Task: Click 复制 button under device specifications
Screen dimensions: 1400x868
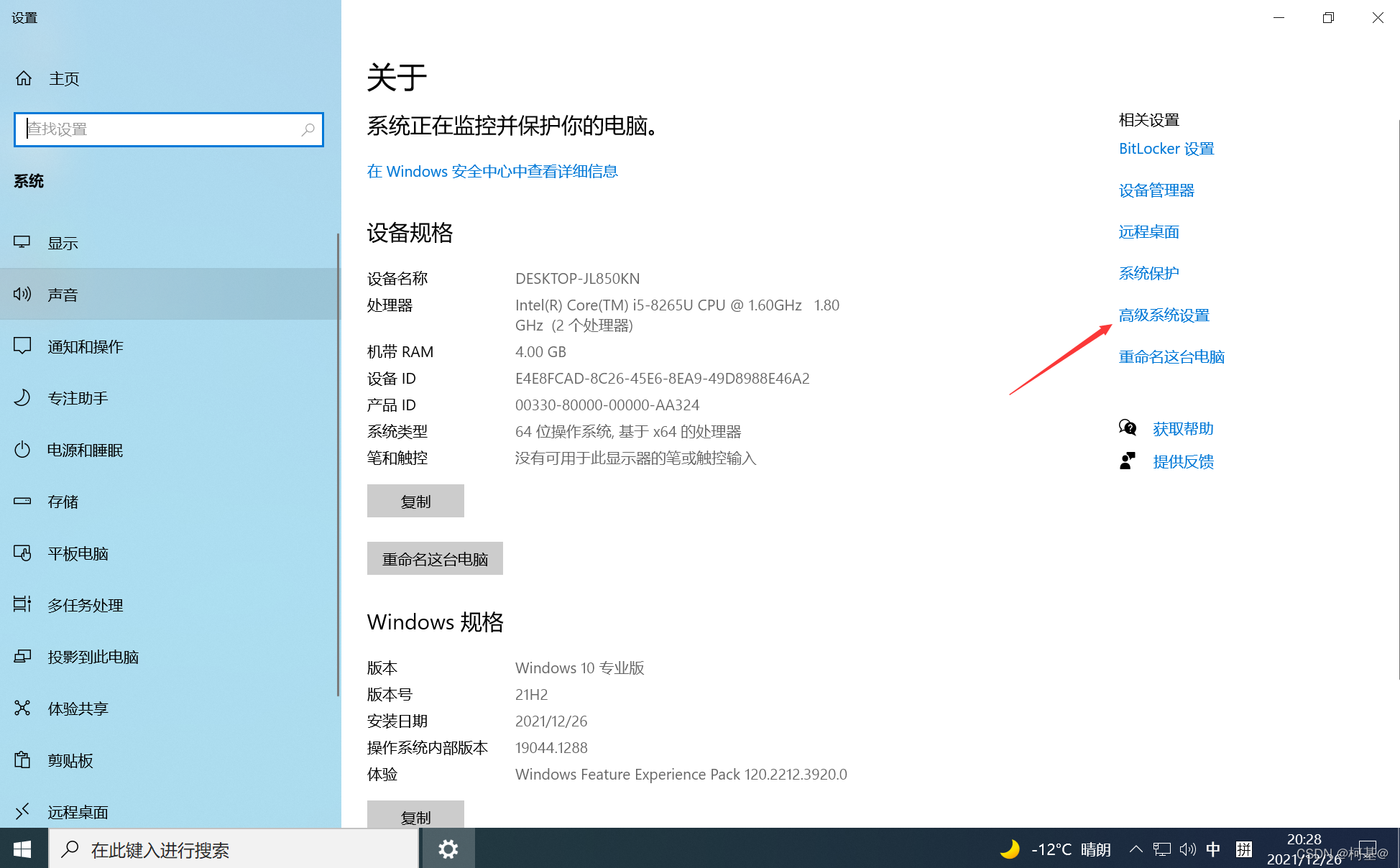Action: pyautogui.click(x=415, y=501)
